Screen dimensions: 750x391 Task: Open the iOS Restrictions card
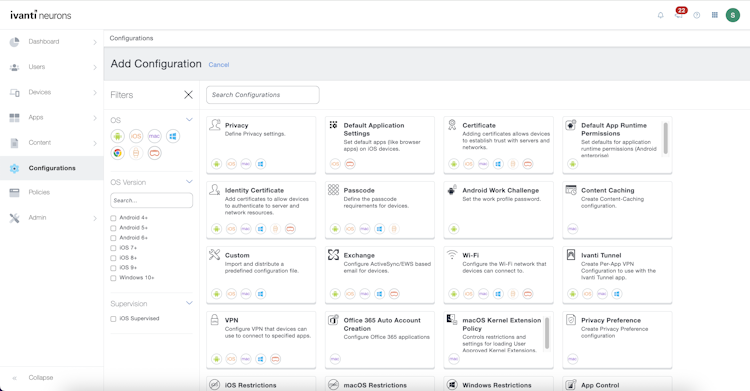(x=261, y=384)
